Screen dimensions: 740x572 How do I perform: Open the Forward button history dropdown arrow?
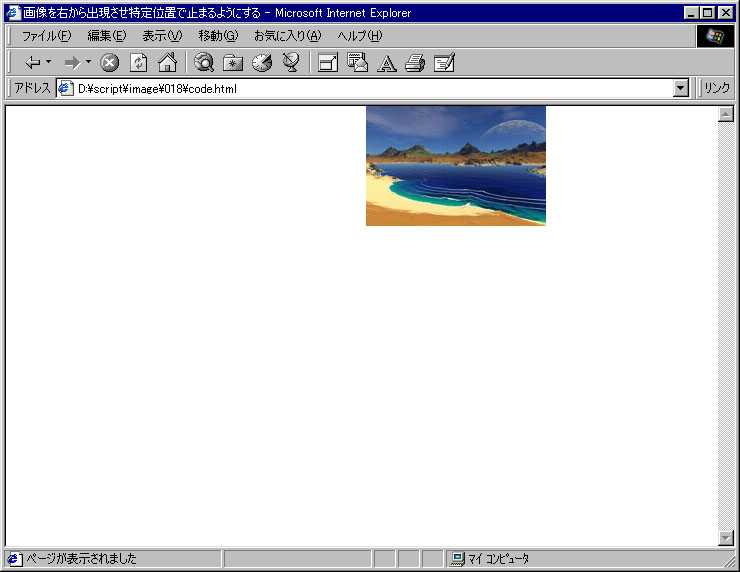tap(88, 62)
